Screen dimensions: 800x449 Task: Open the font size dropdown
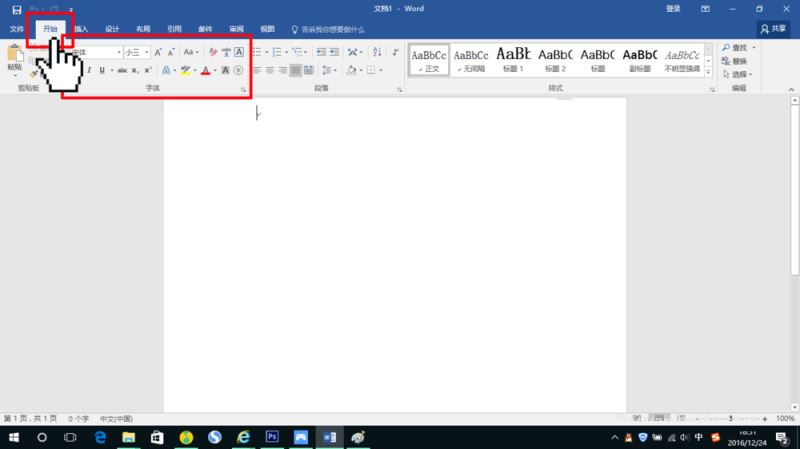tap(146, 52)
